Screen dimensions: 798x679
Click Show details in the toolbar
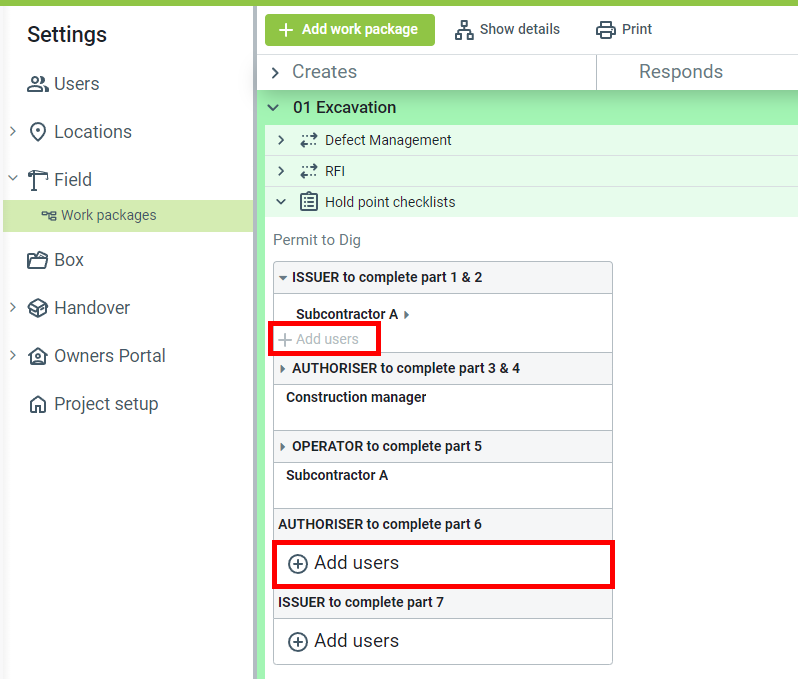point(507,30)
